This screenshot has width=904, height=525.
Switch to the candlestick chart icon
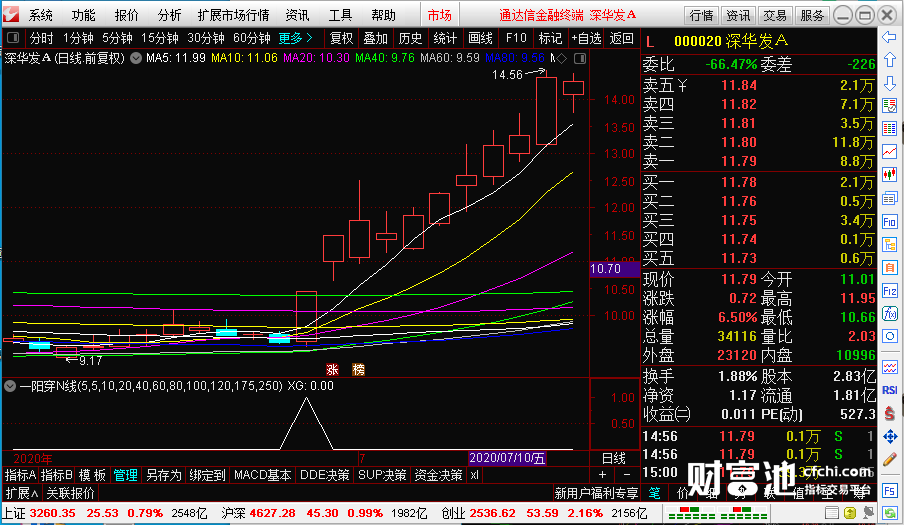tap(889, 175)
